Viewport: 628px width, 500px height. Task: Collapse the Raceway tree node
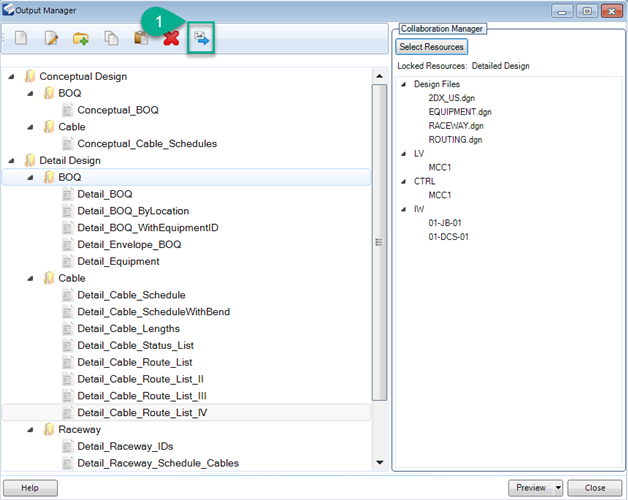(x=30, y=430)
